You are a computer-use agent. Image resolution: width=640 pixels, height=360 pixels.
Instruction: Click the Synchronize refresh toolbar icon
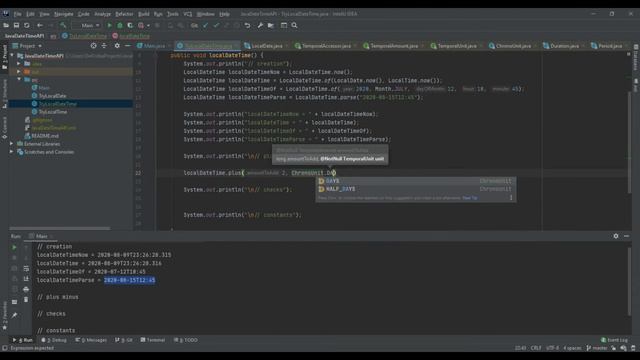(x=27, y=25)
